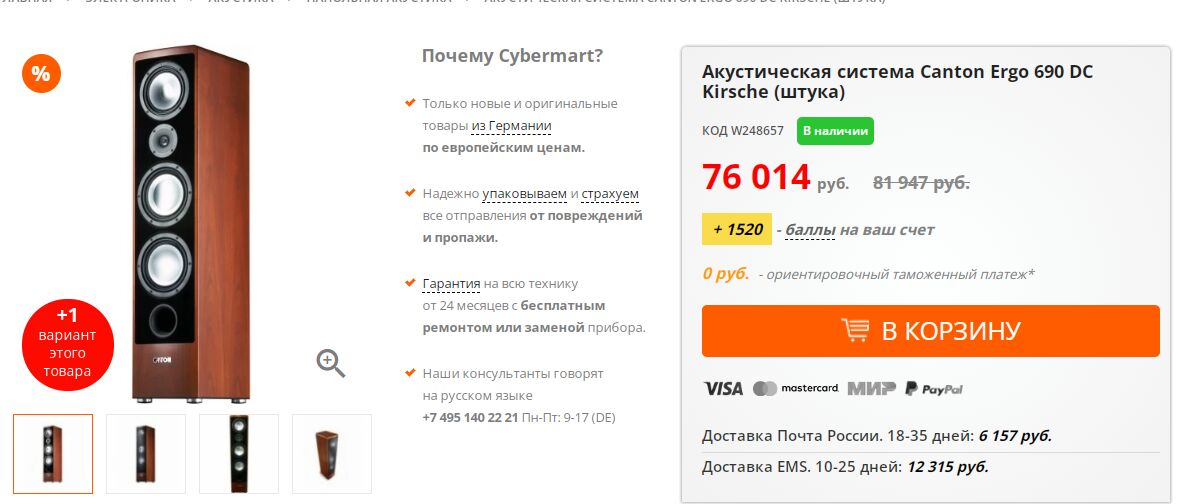Click the shopping cart icon in orange button
The image size is (1187, 504).
pos(855,331)
